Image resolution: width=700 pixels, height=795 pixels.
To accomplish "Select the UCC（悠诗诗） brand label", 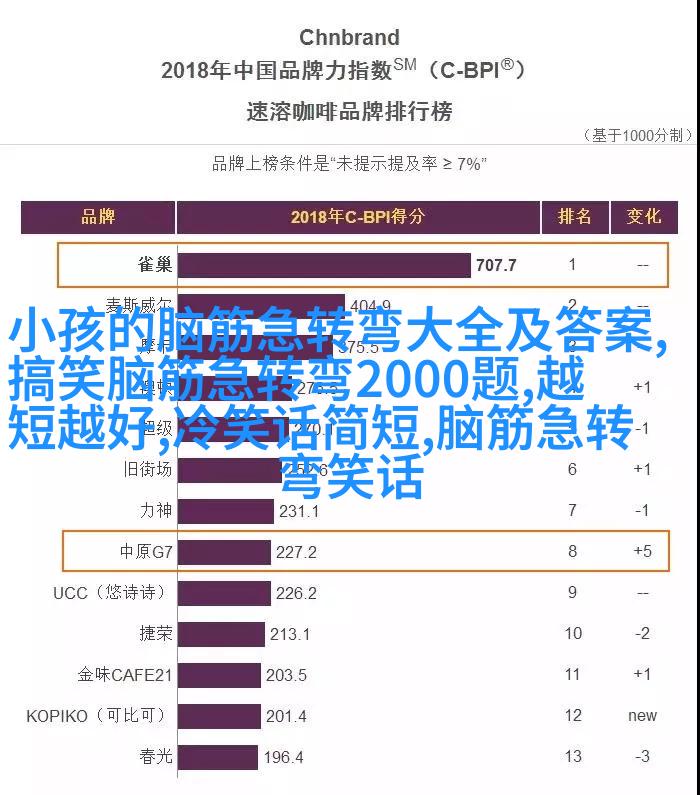I will point(110,592).
